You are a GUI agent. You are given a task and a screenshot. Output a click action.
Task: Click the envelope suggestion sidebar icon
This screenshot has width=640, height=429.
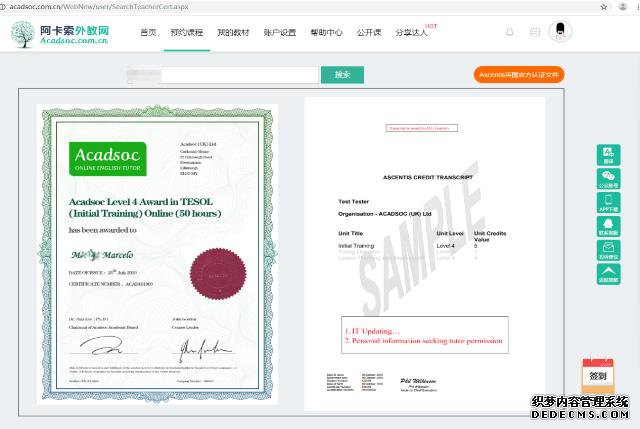tap(609, 250)
